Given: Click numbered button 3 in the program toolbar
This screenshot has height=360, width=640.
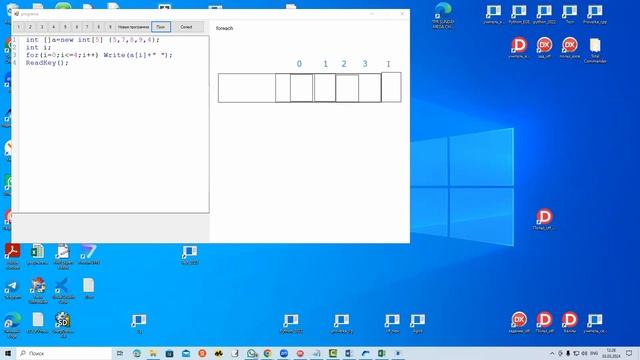Looking at the screenshot, I should 42,27.
